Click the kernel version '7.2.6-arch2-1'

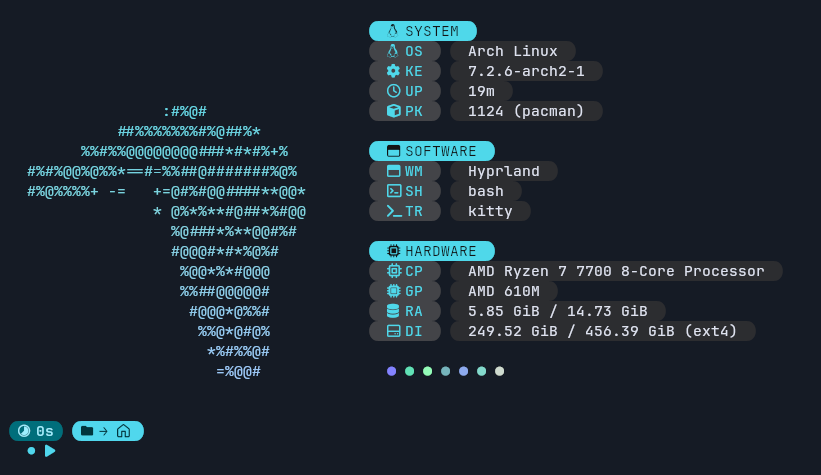click(x=526, y=71)
